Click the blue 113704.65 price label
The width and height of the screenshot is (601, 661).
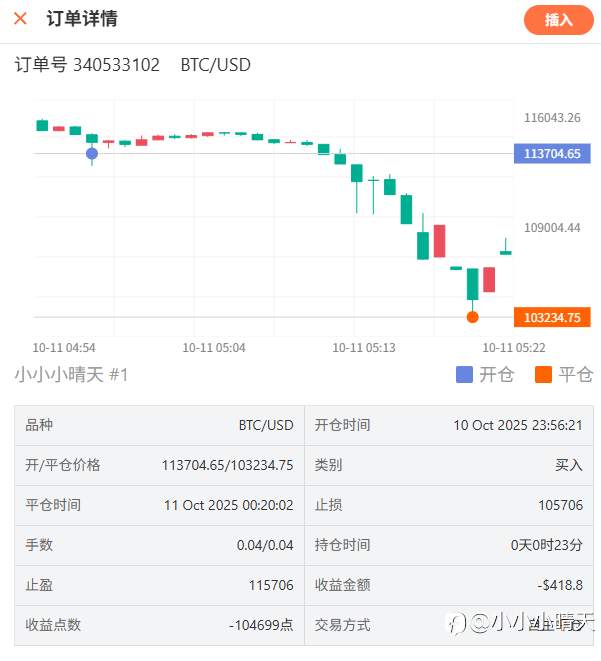(551, 153)
